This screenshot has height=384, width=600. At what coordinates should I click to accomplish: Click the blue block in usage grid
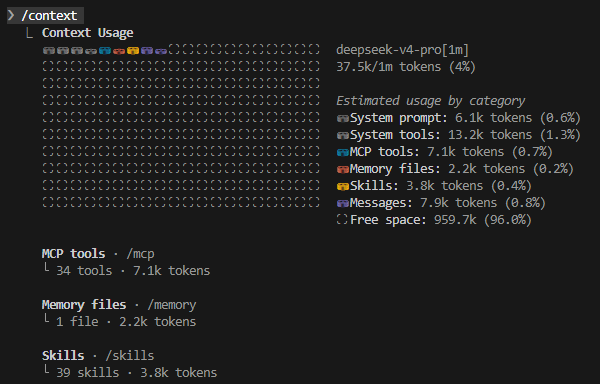point(105,50)
